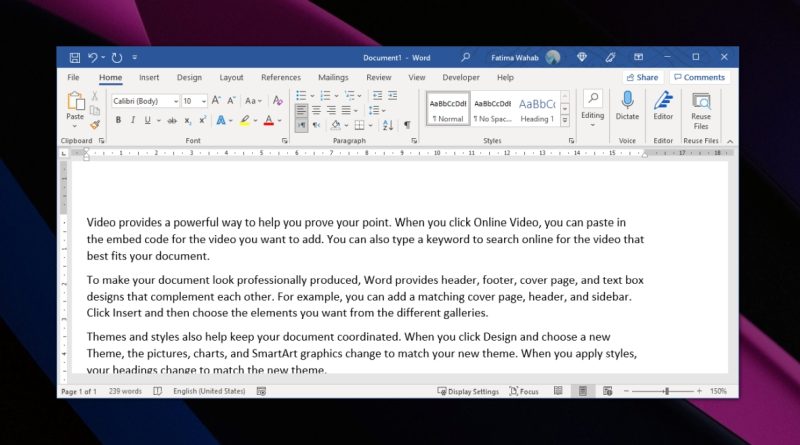Toggle Underline formatting
The height and width of the screenshot is (445, 800).
coord(147,120)
